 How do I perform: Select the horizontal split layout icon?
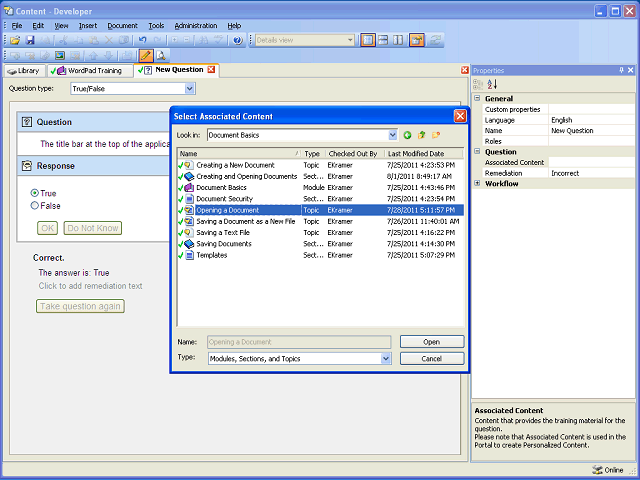pos(383,40)
